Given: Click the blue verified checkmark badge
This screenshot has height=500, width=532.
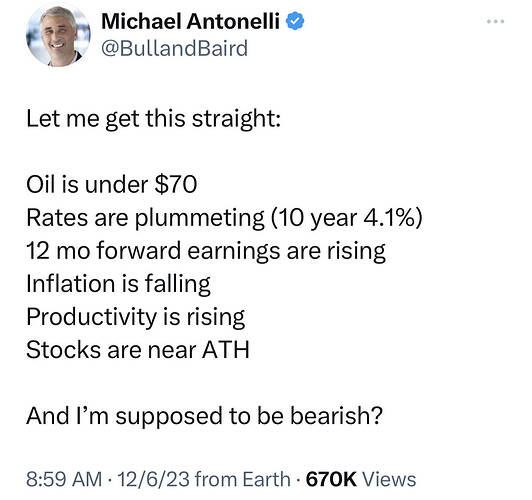Looking at the screenshot, I should pos(295,21).
